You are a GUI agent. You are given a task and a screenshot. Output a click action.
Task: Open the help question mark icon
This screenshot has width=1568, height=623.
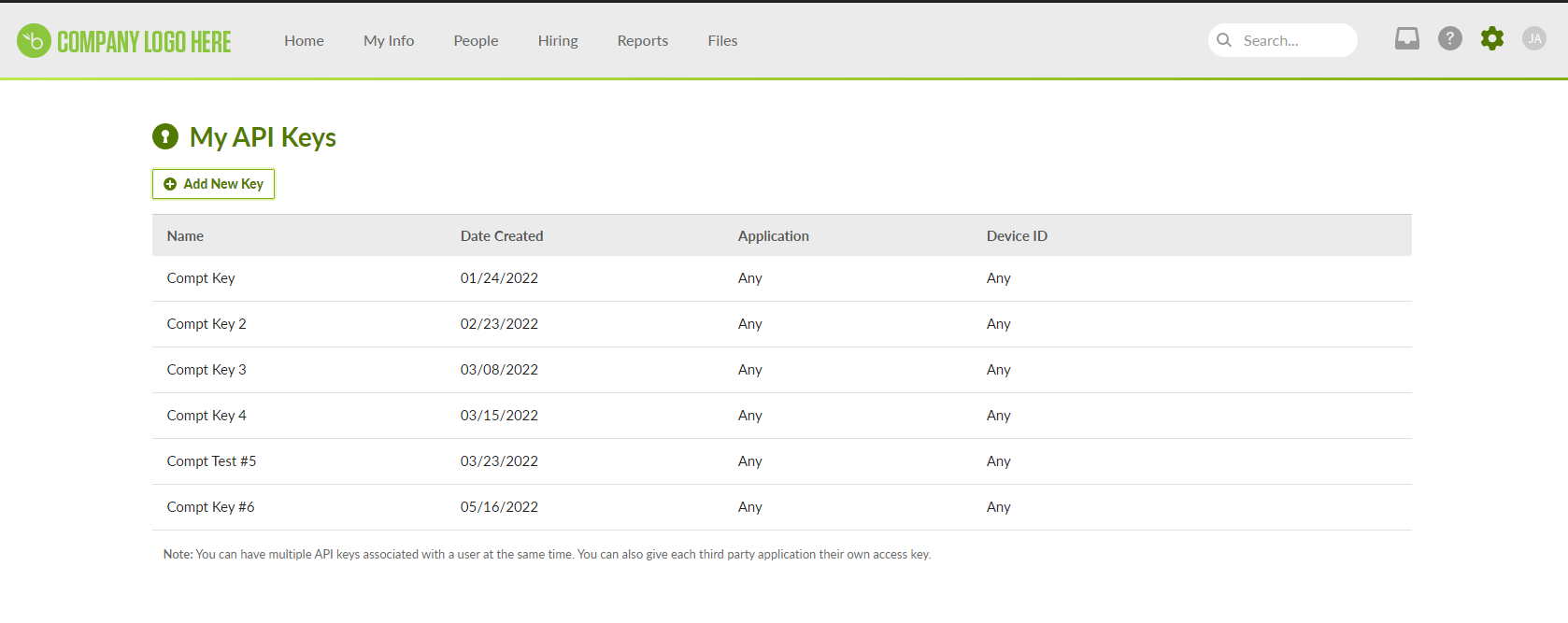1450,38
